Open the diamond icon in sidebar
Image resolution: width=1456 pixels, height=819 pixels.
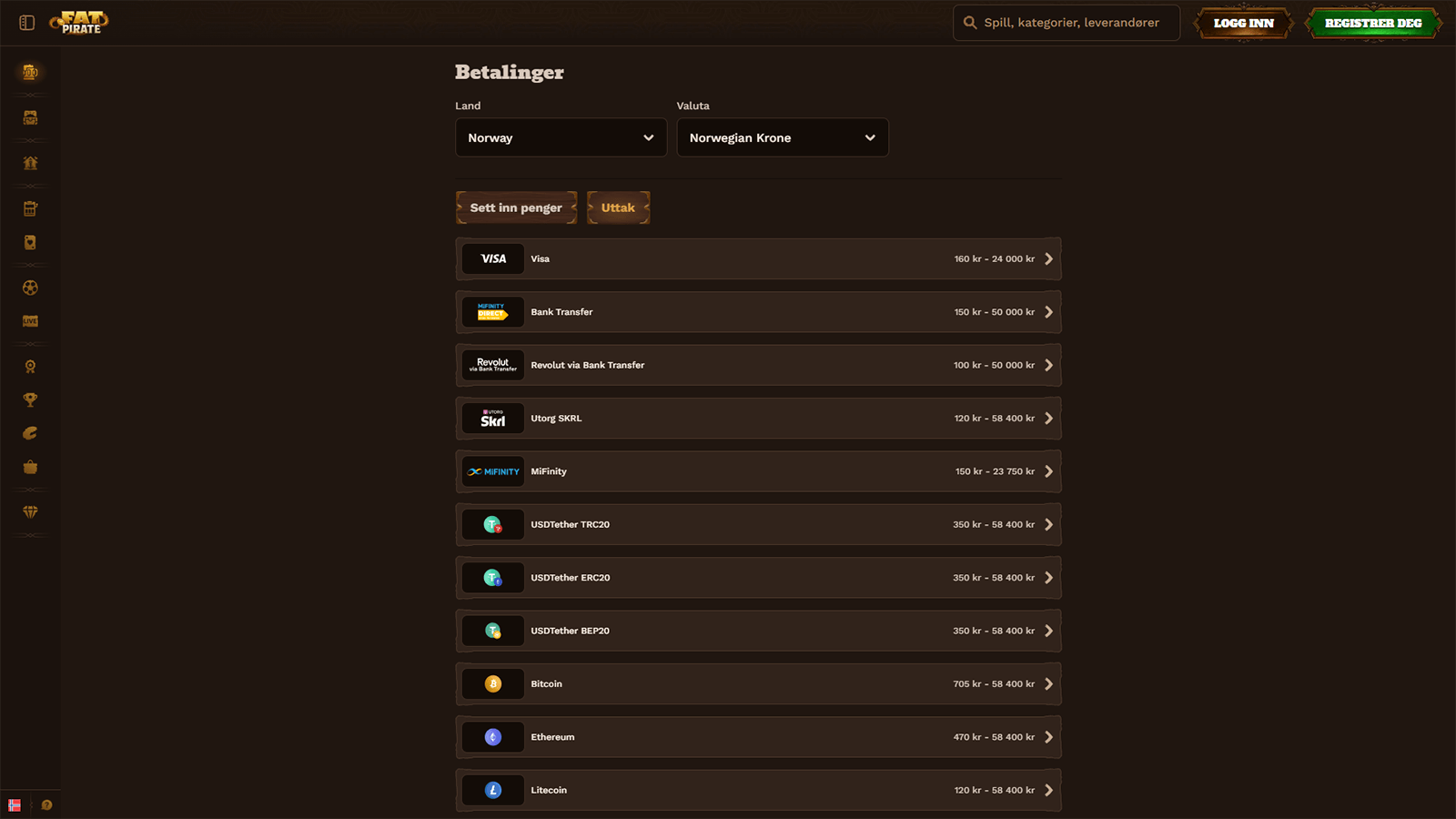[x=30, y=512]
